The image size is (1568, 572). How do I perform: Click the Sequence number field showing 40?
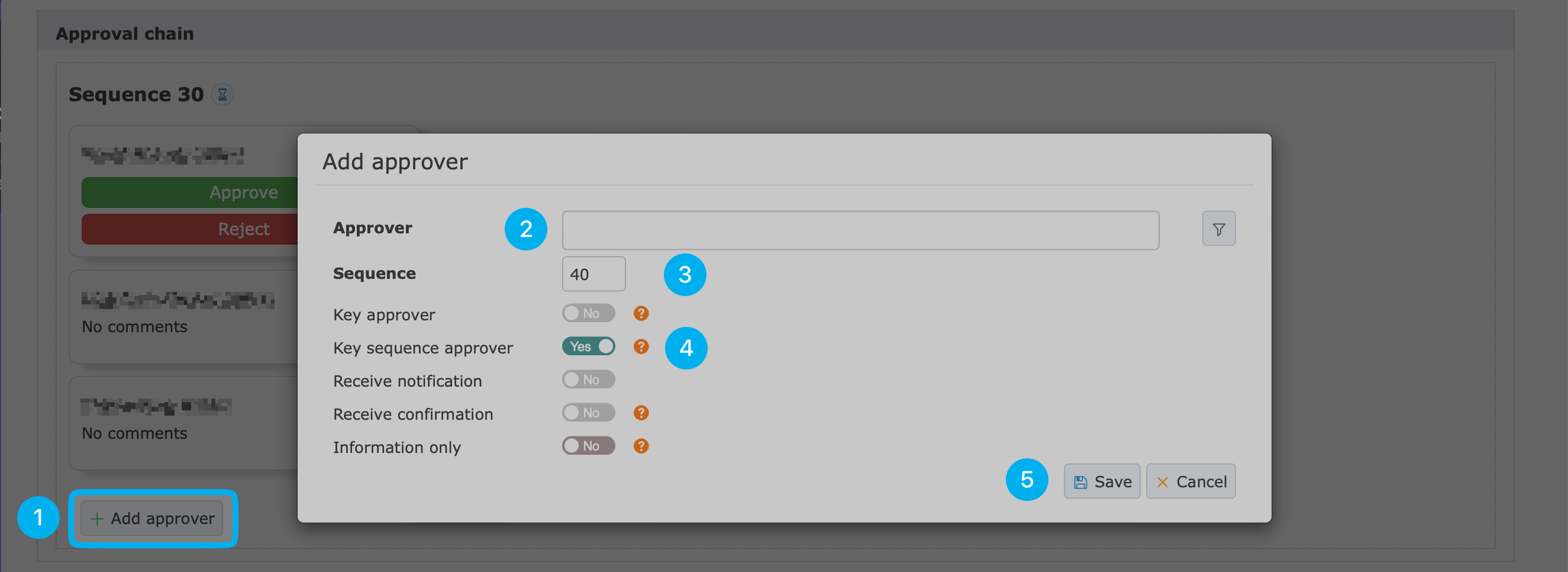tap(593, 274)
